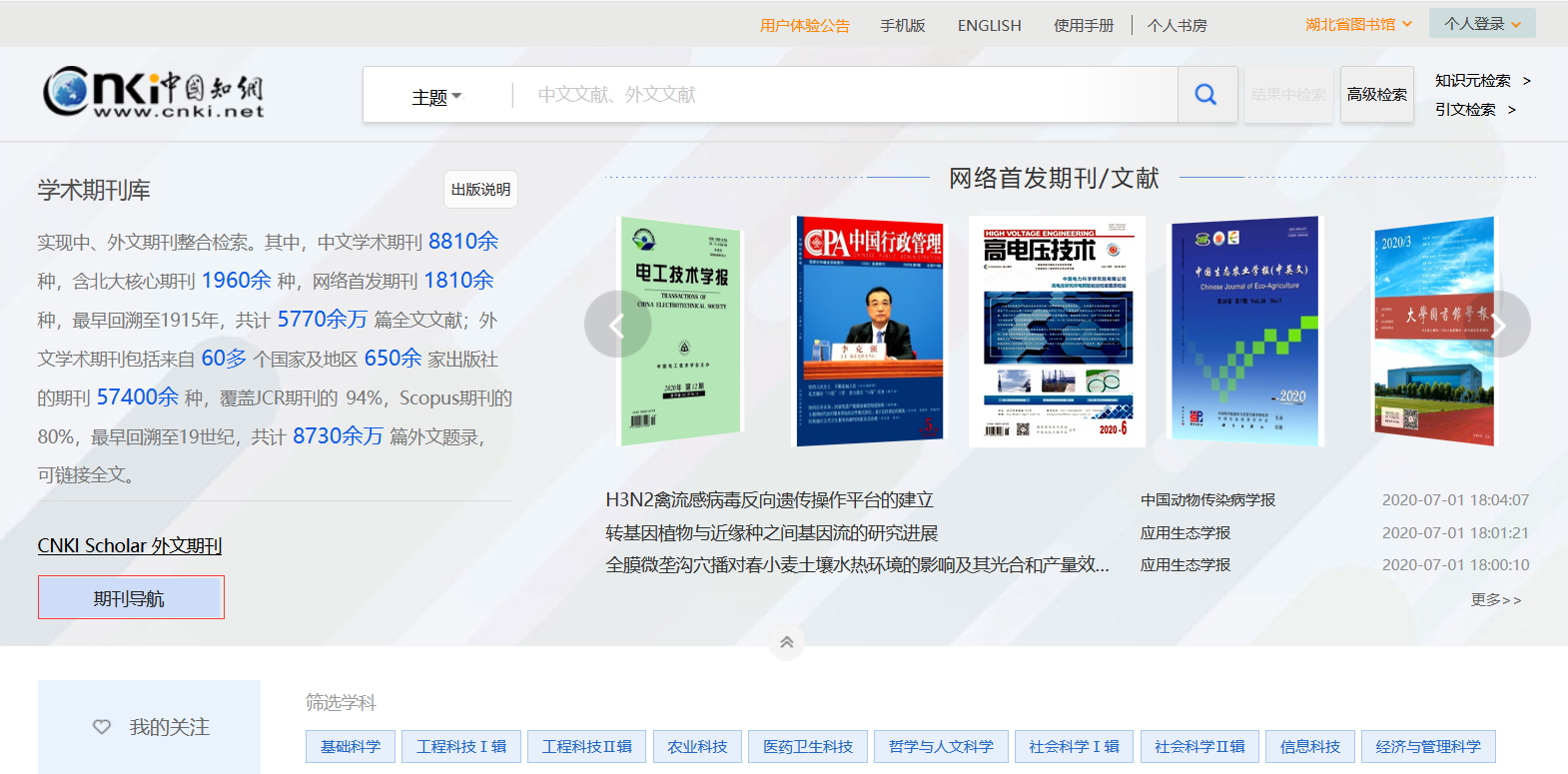Click the 结果中检索 button
This screenshot has height=774, width=1568.
coord(1288,95)
